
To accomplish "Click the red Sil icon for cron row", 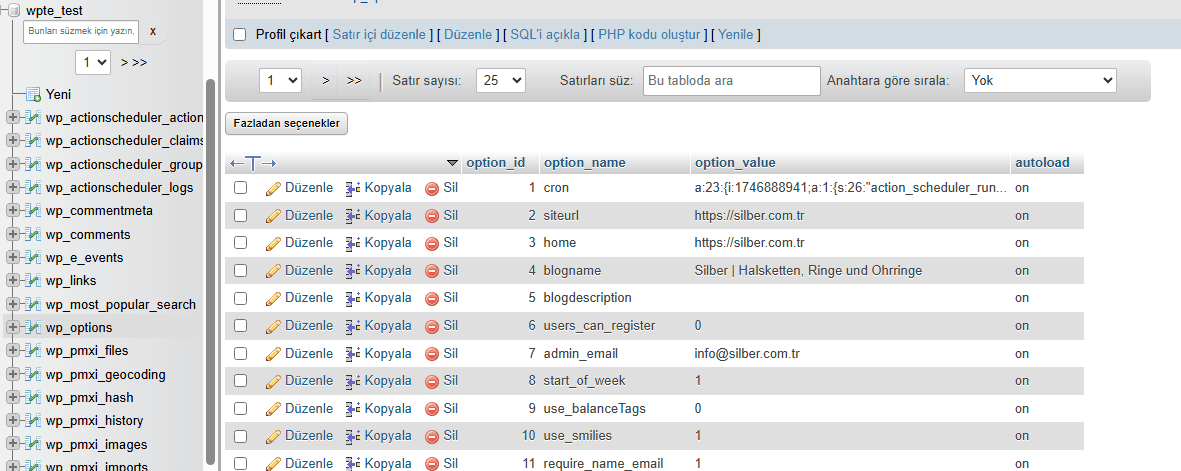I will click(x=432, y=188).
